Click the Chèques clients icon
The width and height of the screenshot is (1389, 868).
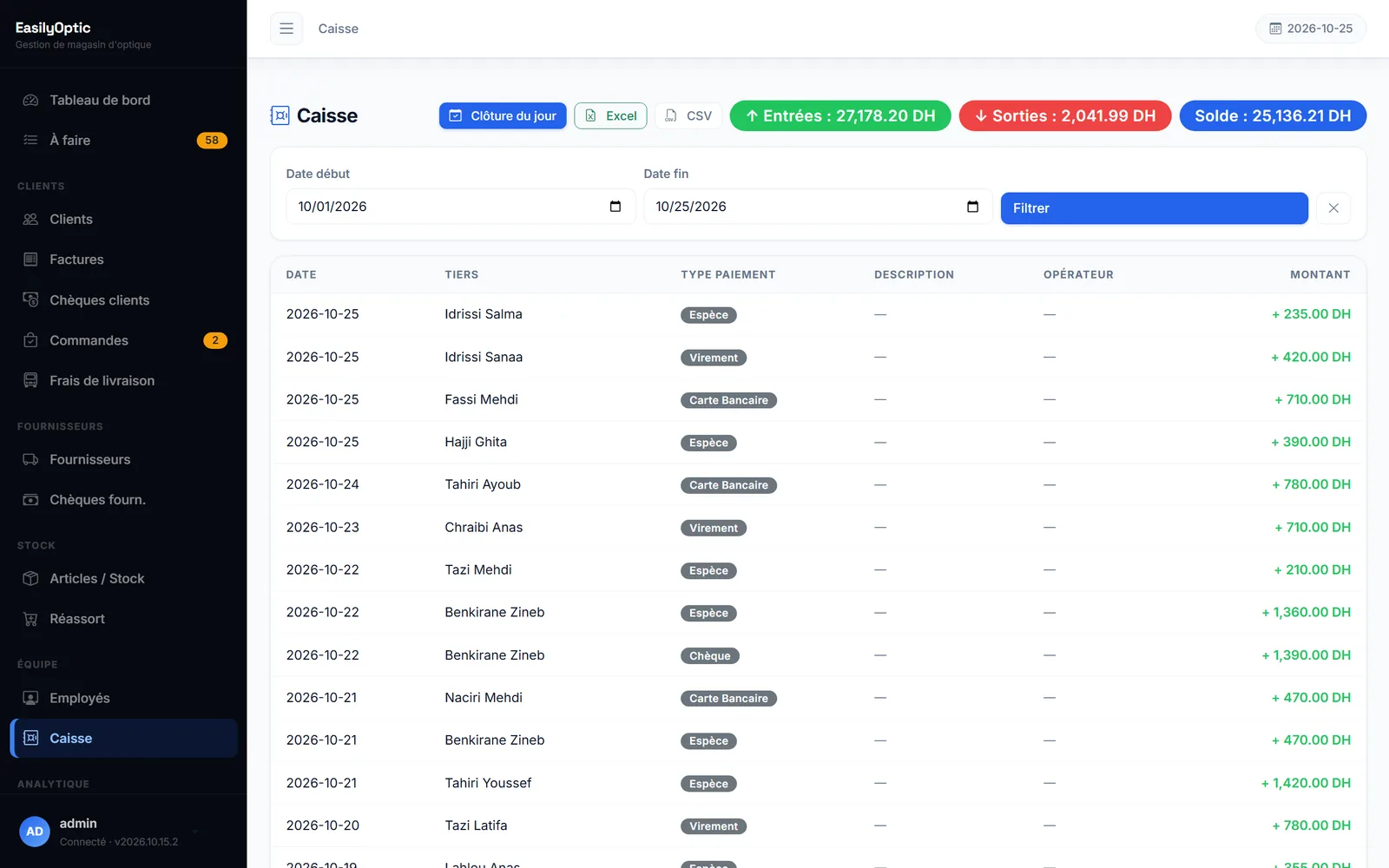(30, 299)
